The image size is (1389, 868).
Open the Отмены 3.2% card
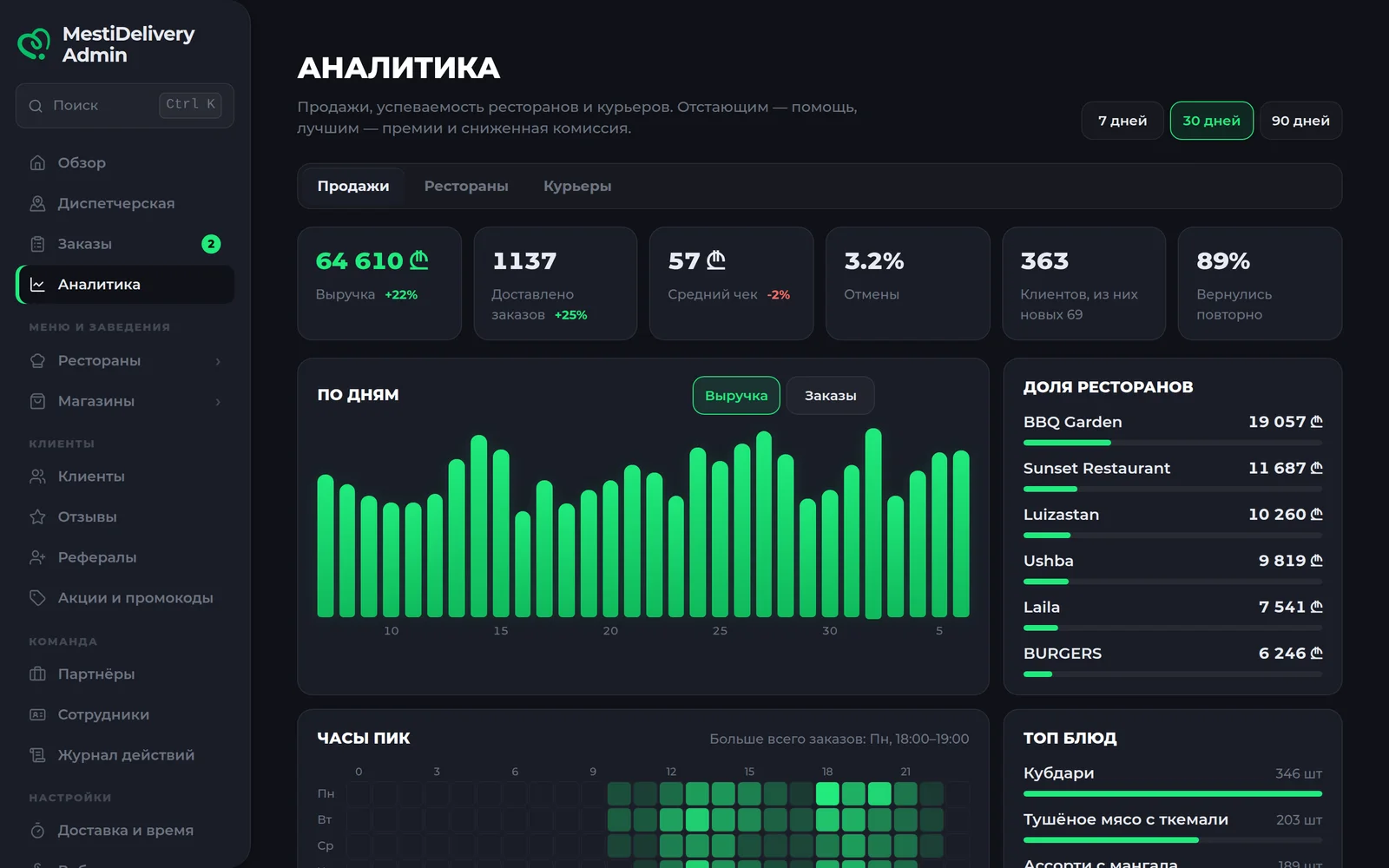[907, 283]
